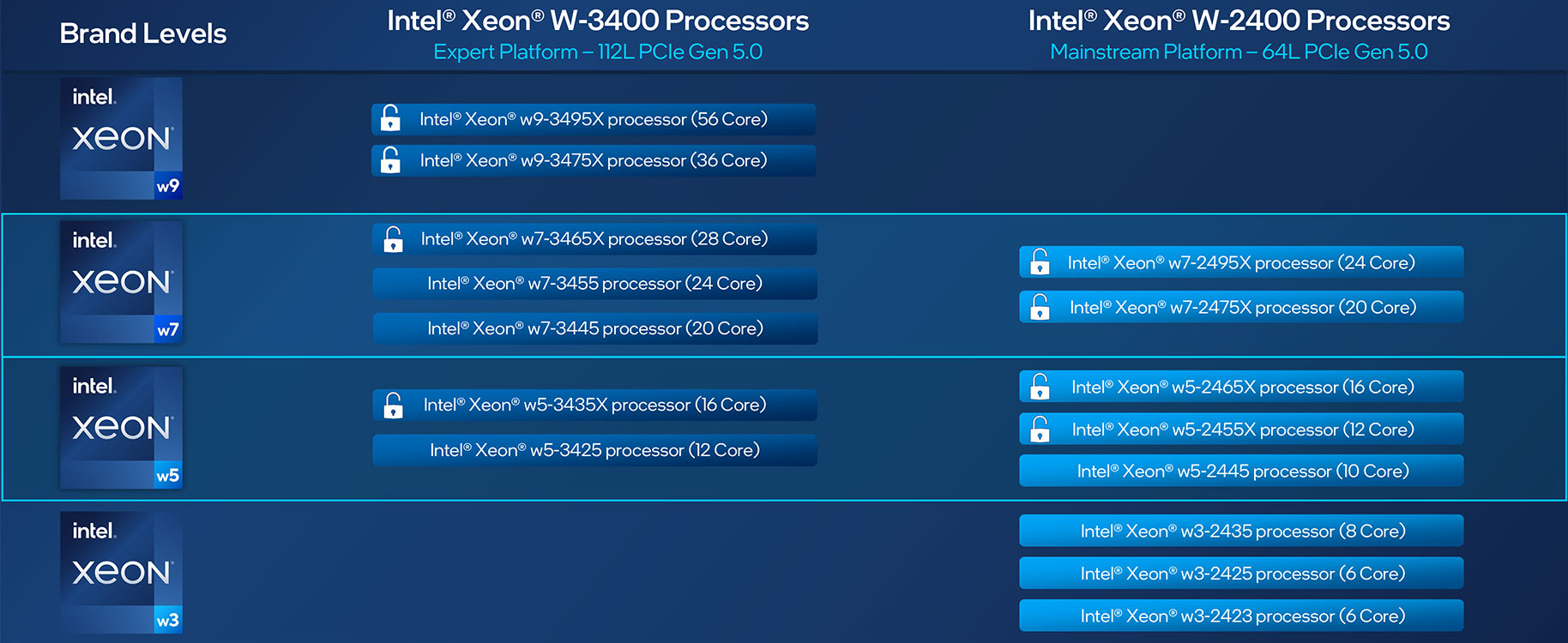Viewport: 1568px width, 643px height.
Task: Click the Xeon w7-3445 processor (20 Core) bar
Action: 594,328
